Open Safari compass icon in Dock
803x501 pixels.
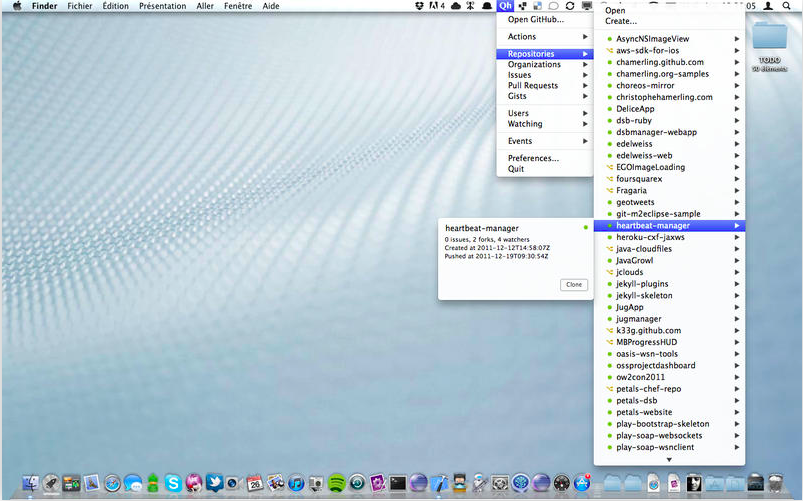click(112, 483)
